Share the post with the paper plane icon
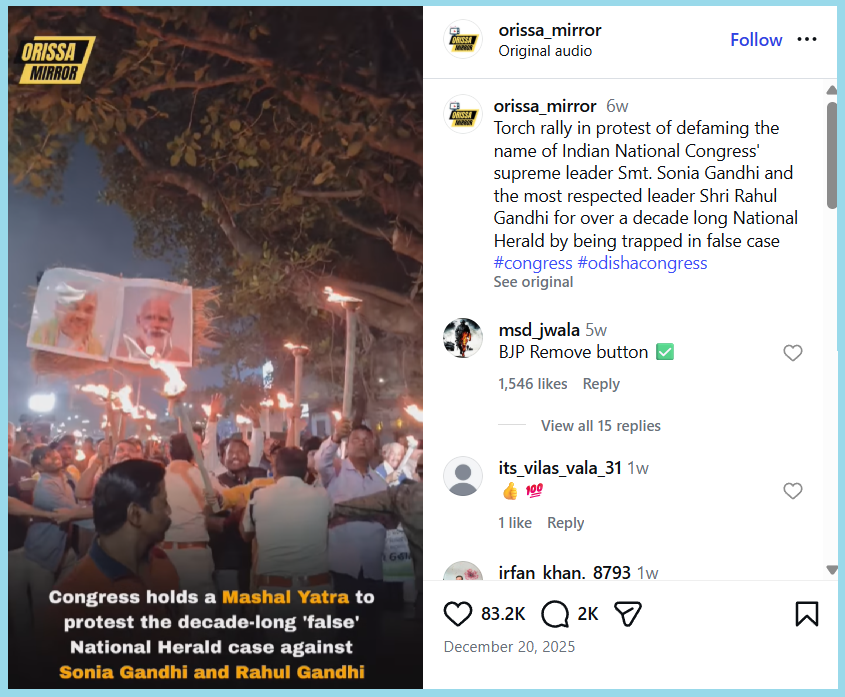 point(627,613)
